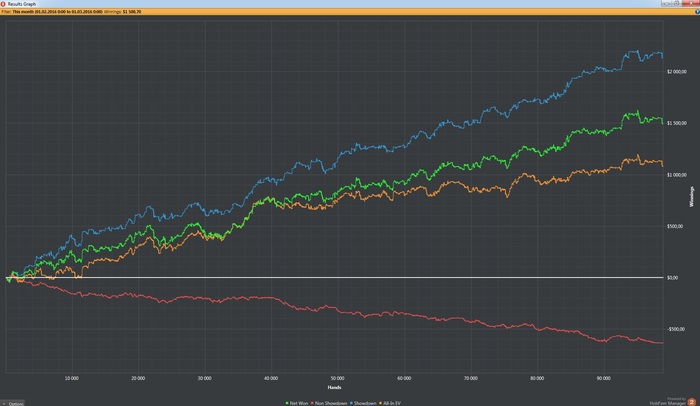700x406 pixels.
Task: Select the Net Won legend entry
Action: point(297,403)
